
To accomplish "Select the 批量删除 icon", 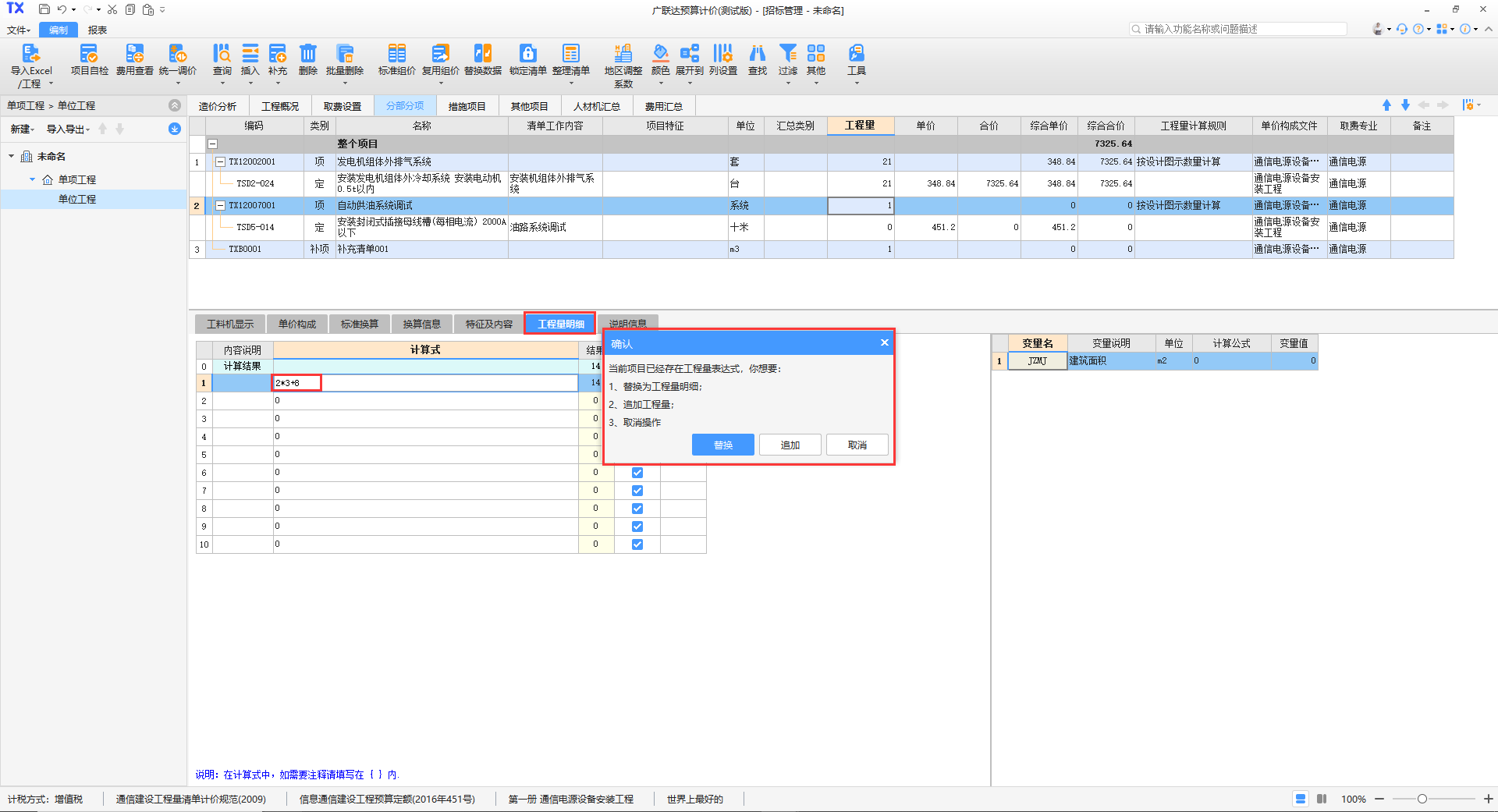I will point(344,54).
